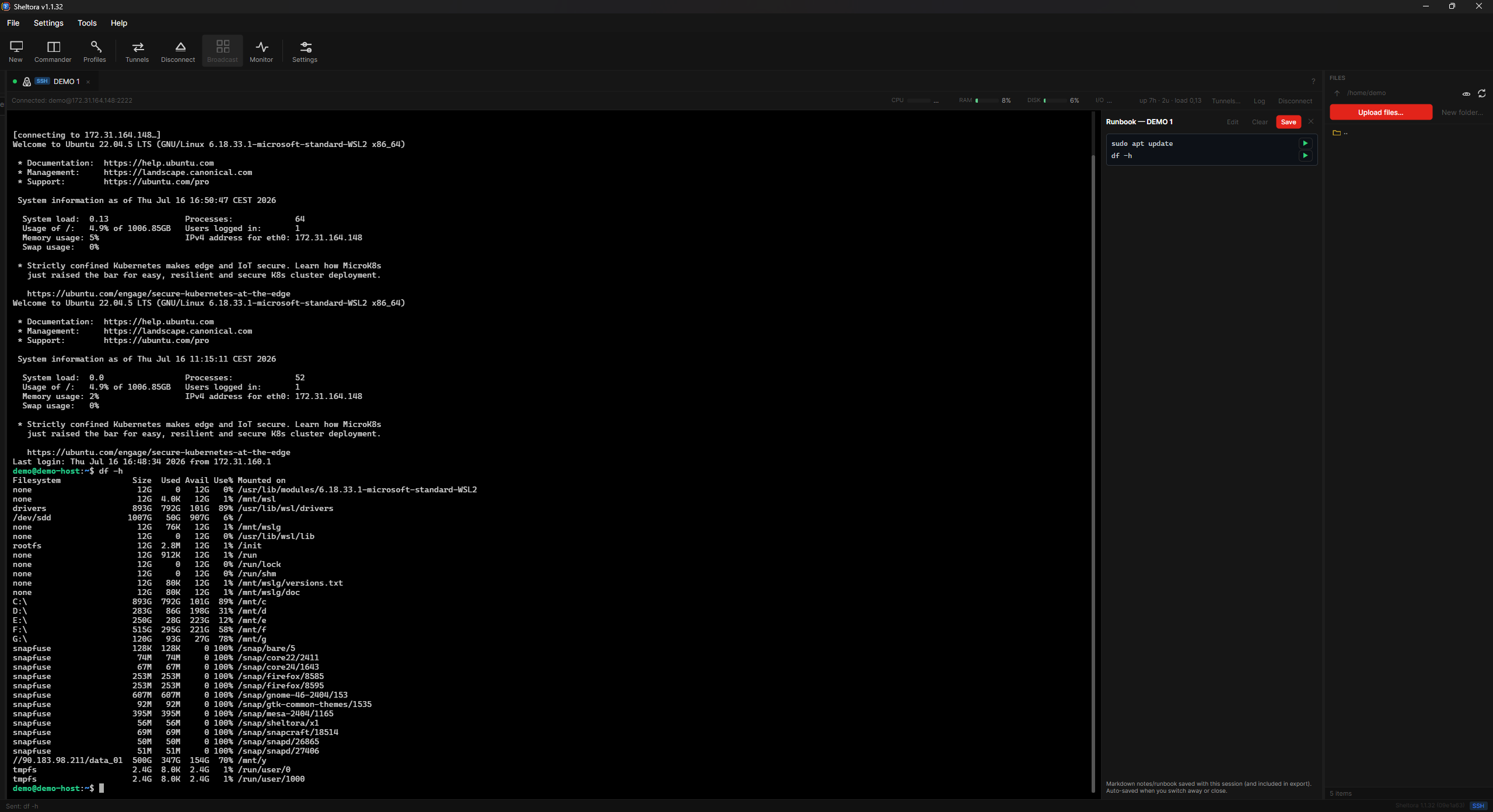Click the 'Sent: df -h' status text

click(x=22, y=806)
